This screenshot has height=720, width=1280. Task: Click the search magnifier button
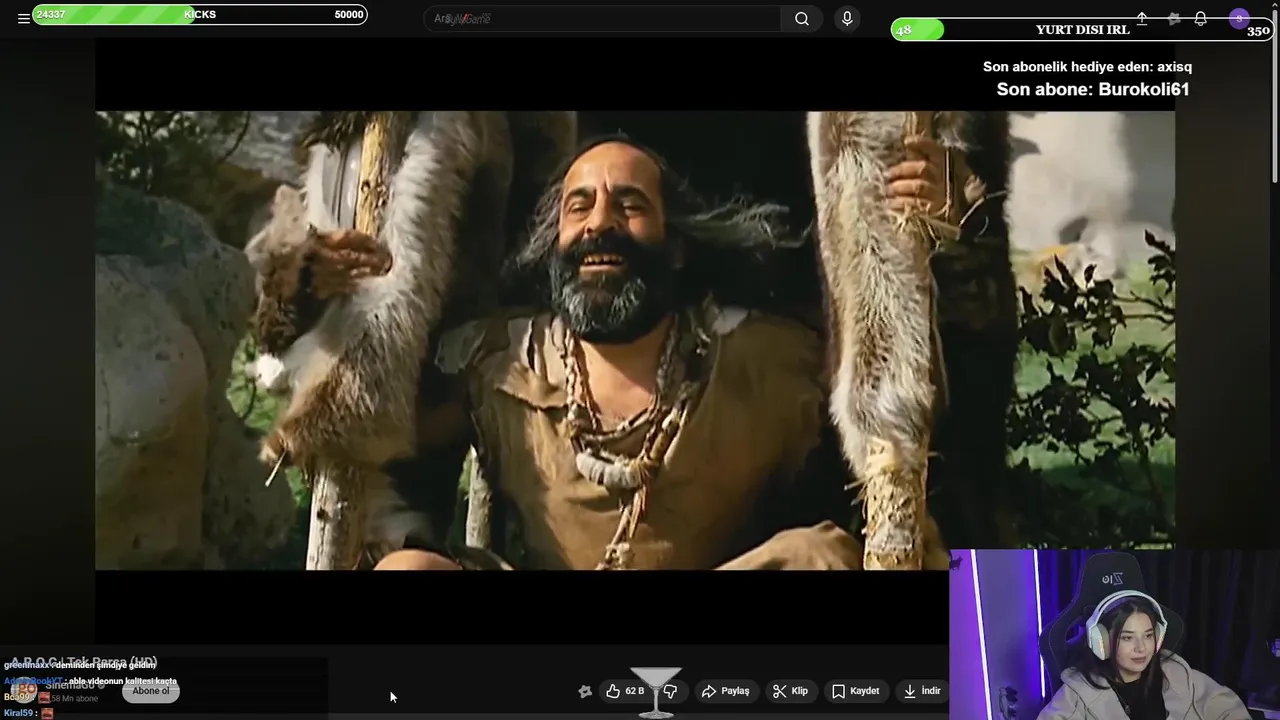pos(802,18)
